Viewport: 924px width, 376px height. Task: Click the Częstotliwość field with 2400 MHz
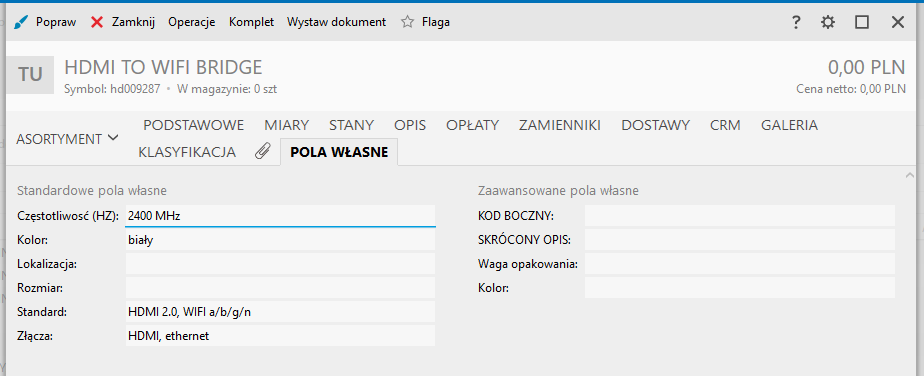click(280, 216)
